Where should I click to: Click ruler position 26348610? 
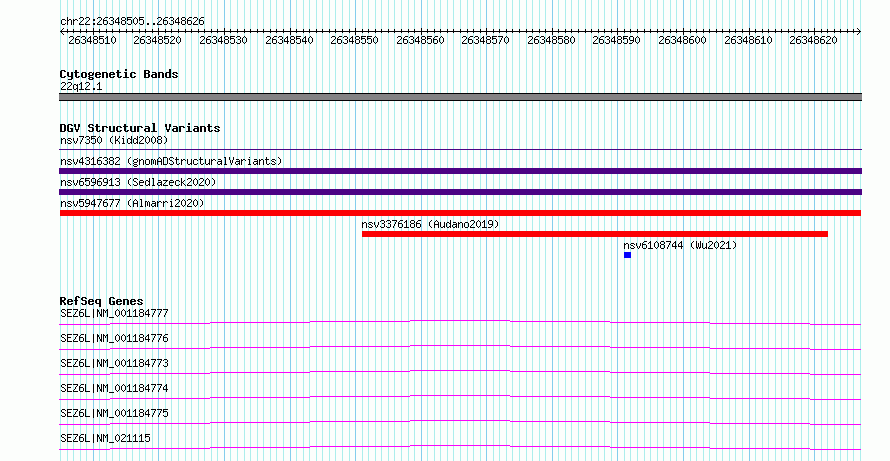pos(748,40)
